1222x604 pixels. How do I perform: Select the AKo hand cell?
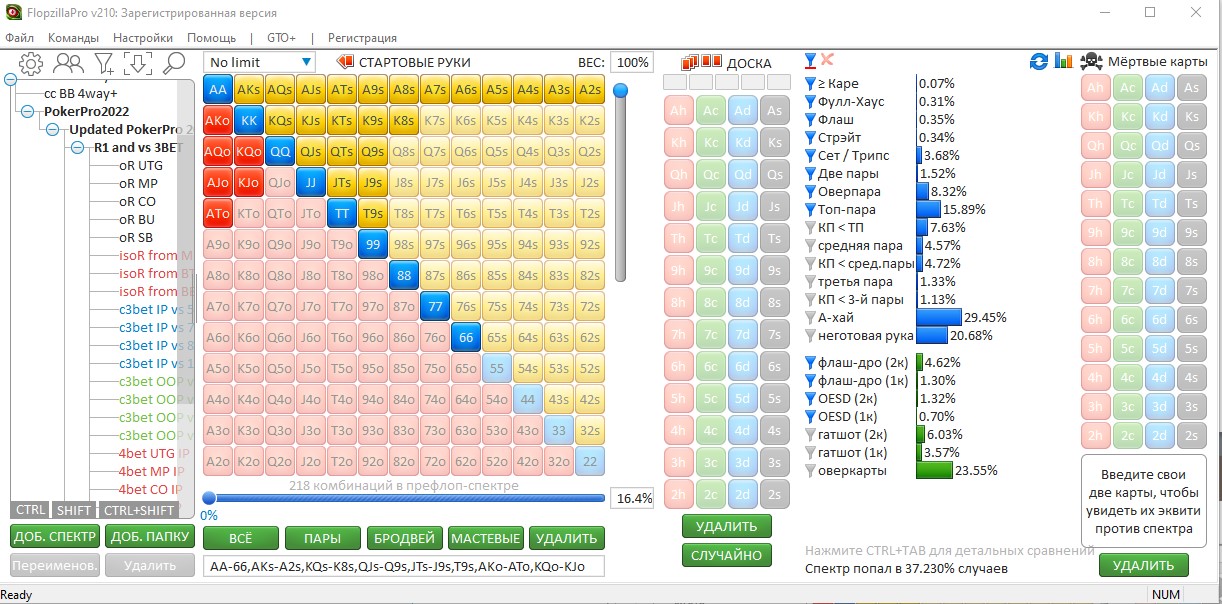pyautogui.click(x=217, y=120)
